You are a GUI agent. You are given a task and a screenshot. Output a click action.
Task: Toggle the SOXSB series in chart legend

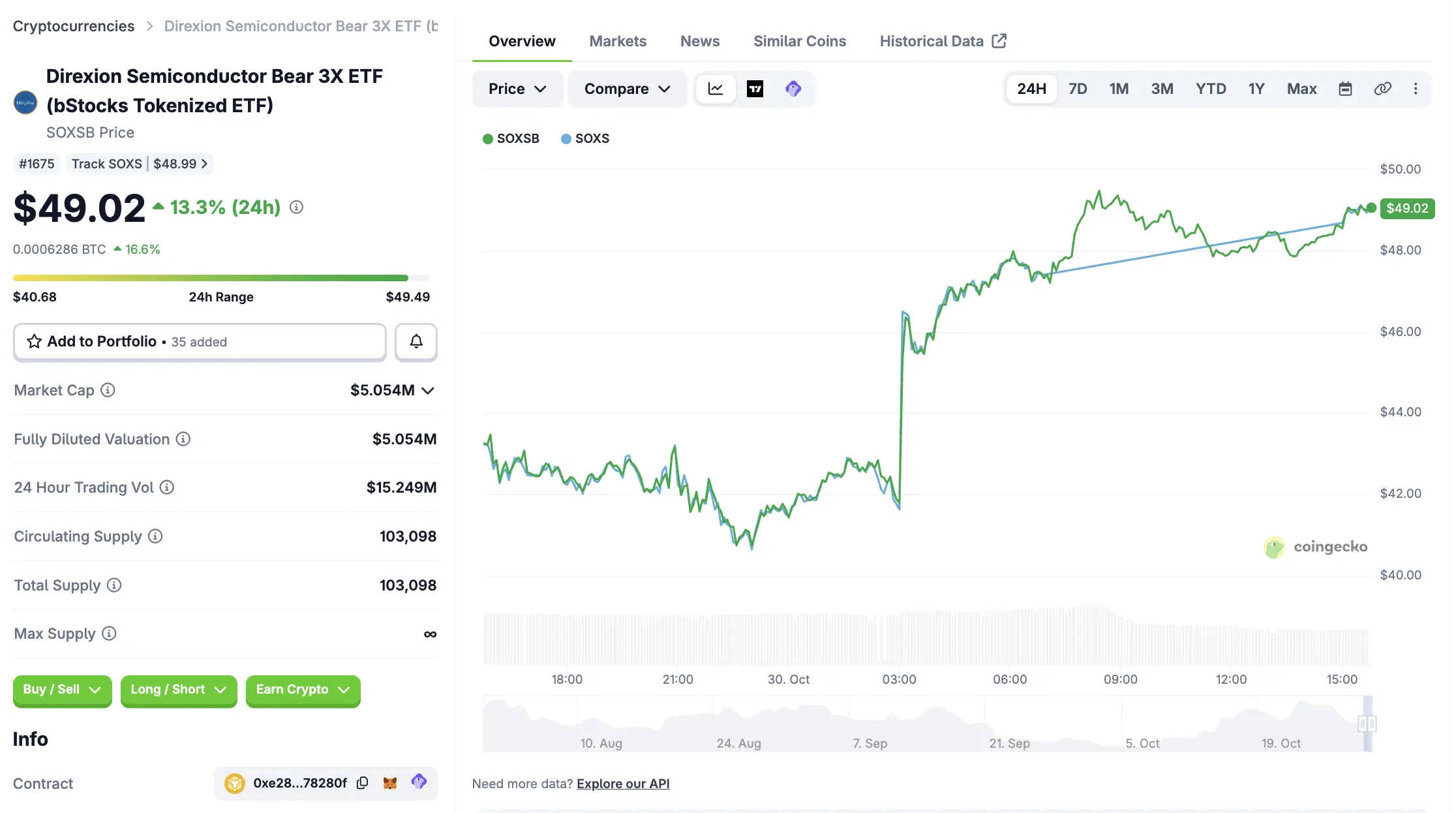tap(511, 138)
